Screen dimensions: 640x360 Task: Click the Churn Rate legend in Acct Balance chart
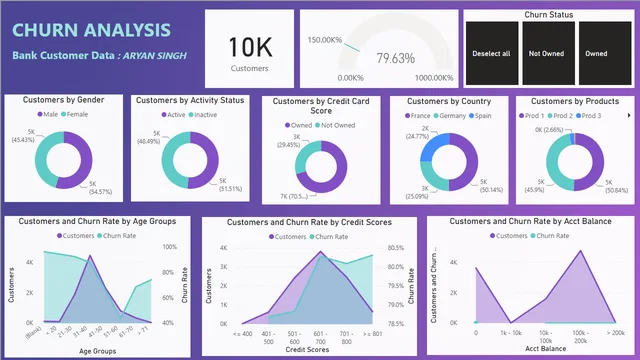coord(550,236)
